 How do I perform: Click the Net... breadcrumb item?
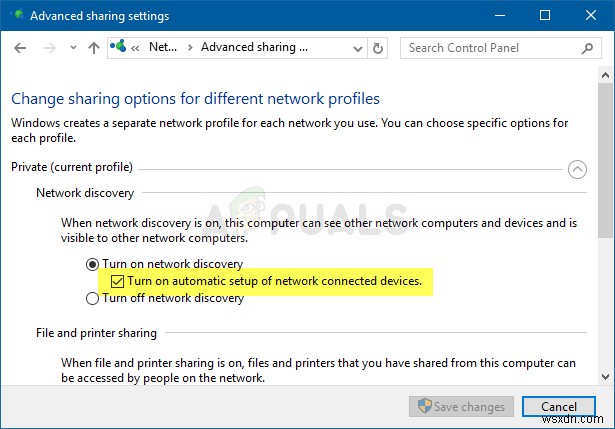(x=163, y=47)
